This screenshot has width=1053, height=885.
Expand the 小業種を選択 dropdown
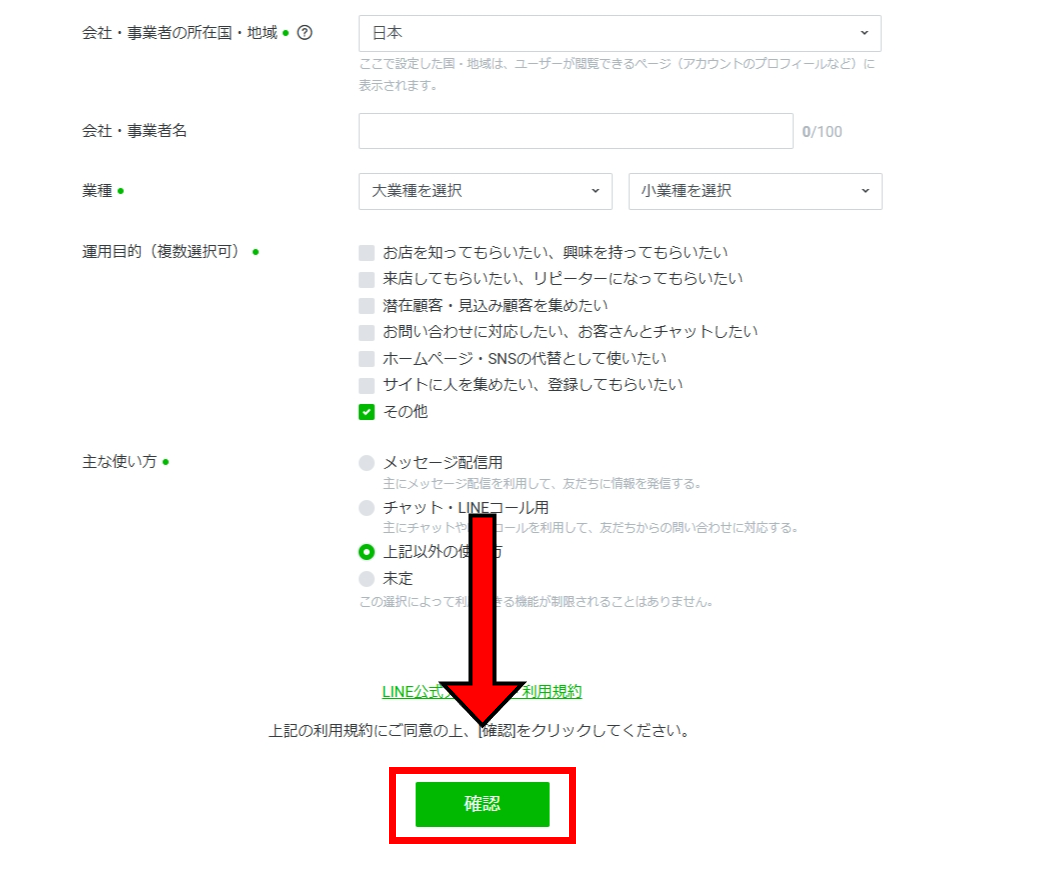755,191
